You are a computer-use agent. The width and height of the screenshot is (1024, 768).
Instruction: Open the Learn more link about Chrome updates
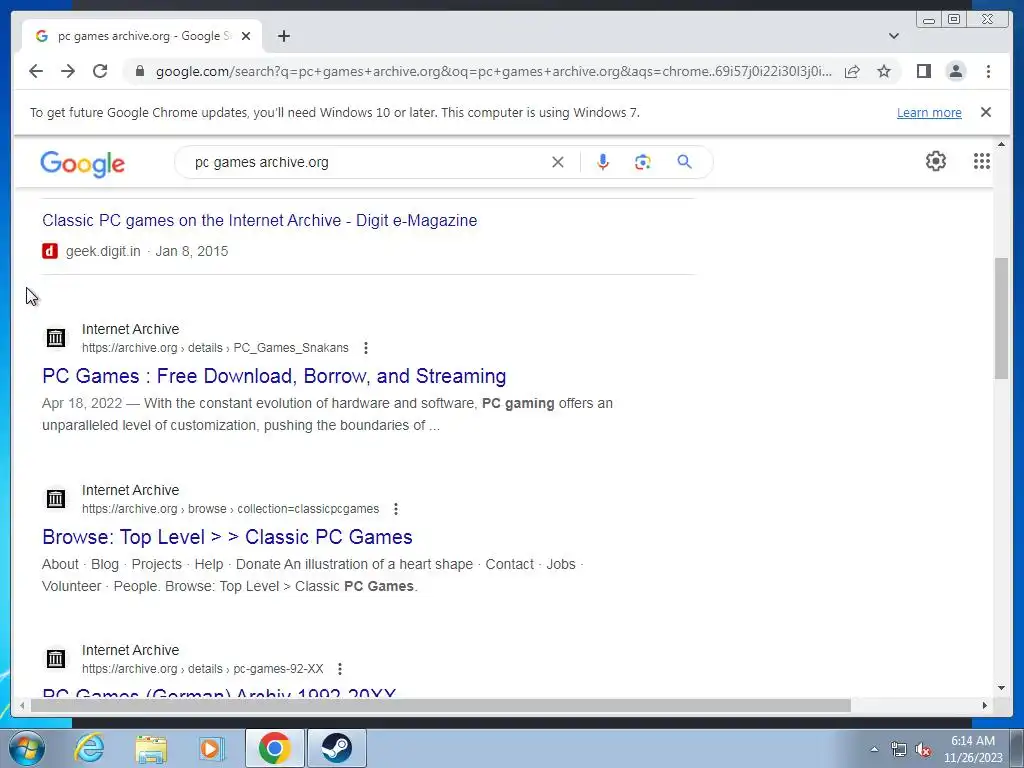pyautogui.click(x=929, y=112)
